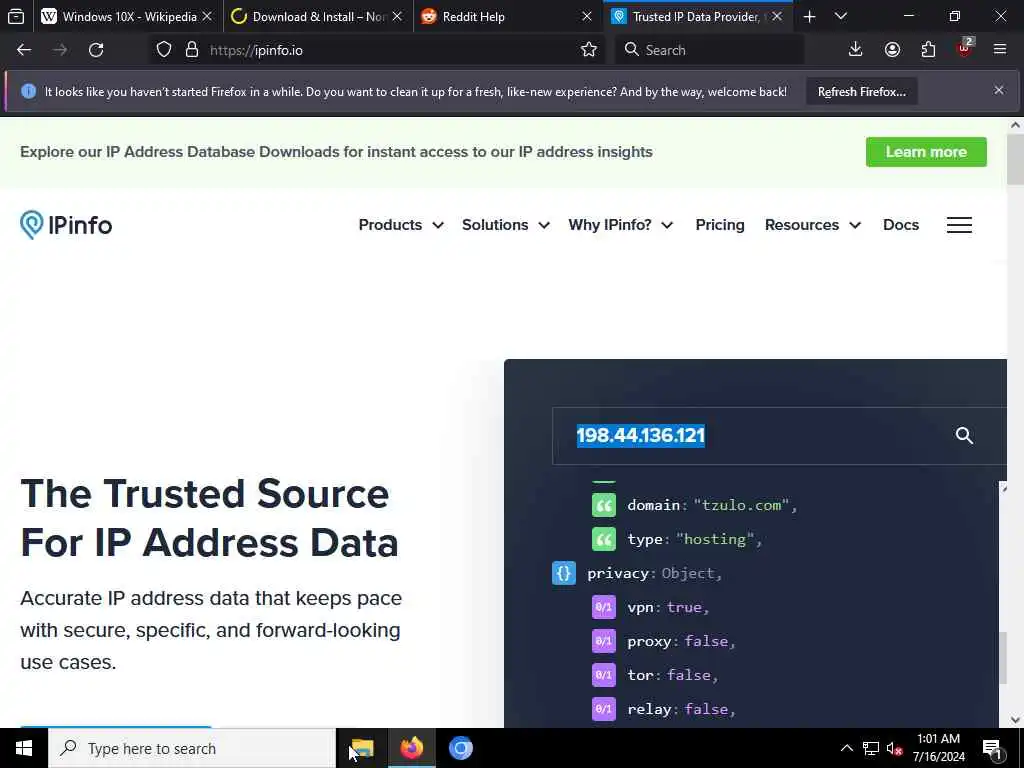Collapse the privacy Object braces icon
The image size is (1024, 768).
coord(564,573)
